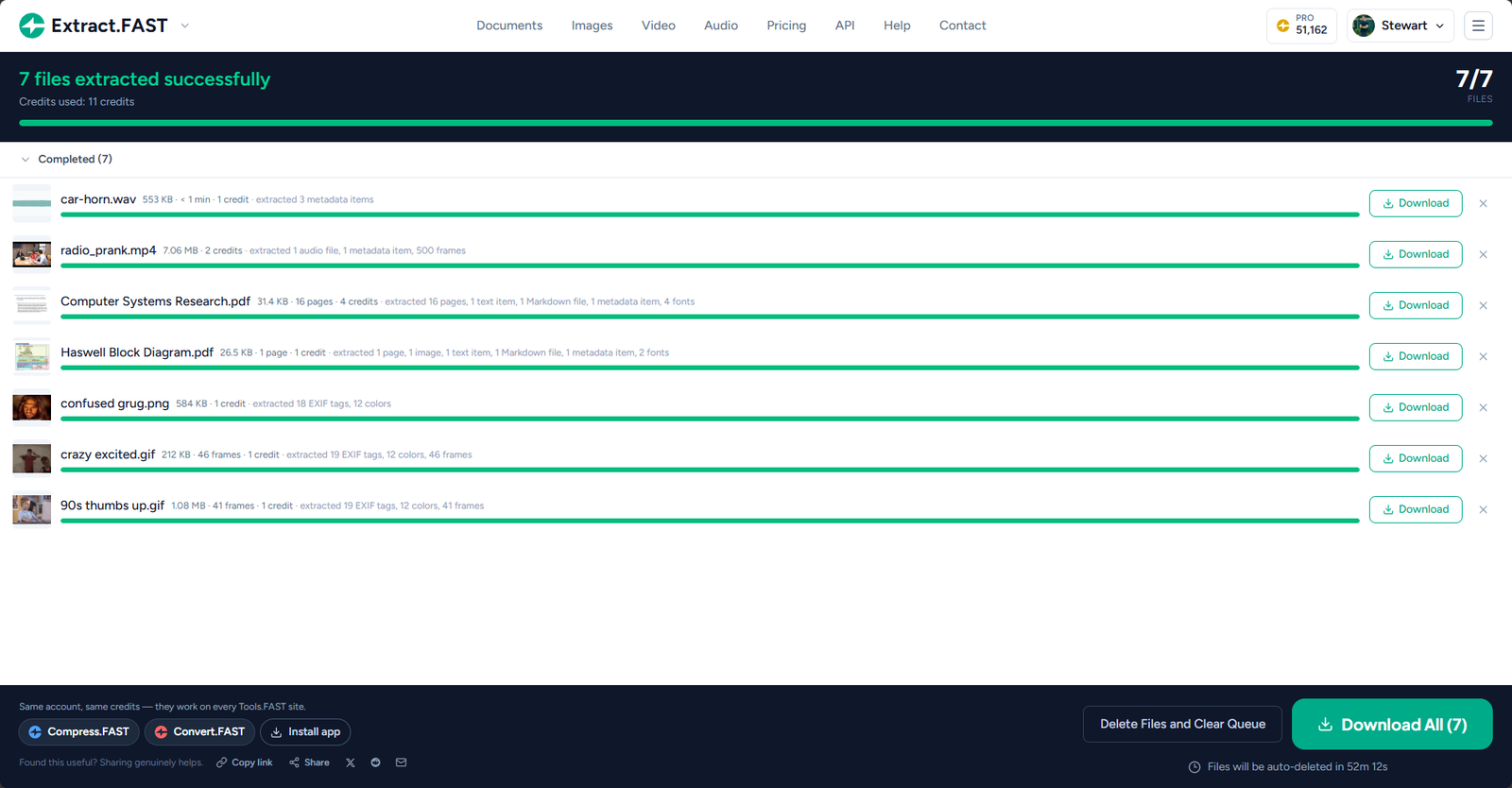This screenshot has height=788, width=1512.
Task: Click the crazy excited.gif thumbnail
Action: pos(31,458)
